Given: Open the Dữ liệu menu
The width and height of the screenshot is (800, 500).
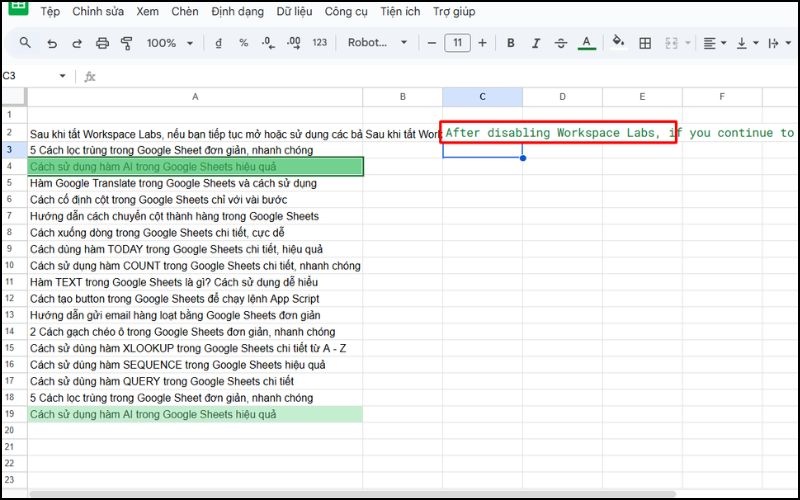Looking at the screenshot, I should pos(294,11).
